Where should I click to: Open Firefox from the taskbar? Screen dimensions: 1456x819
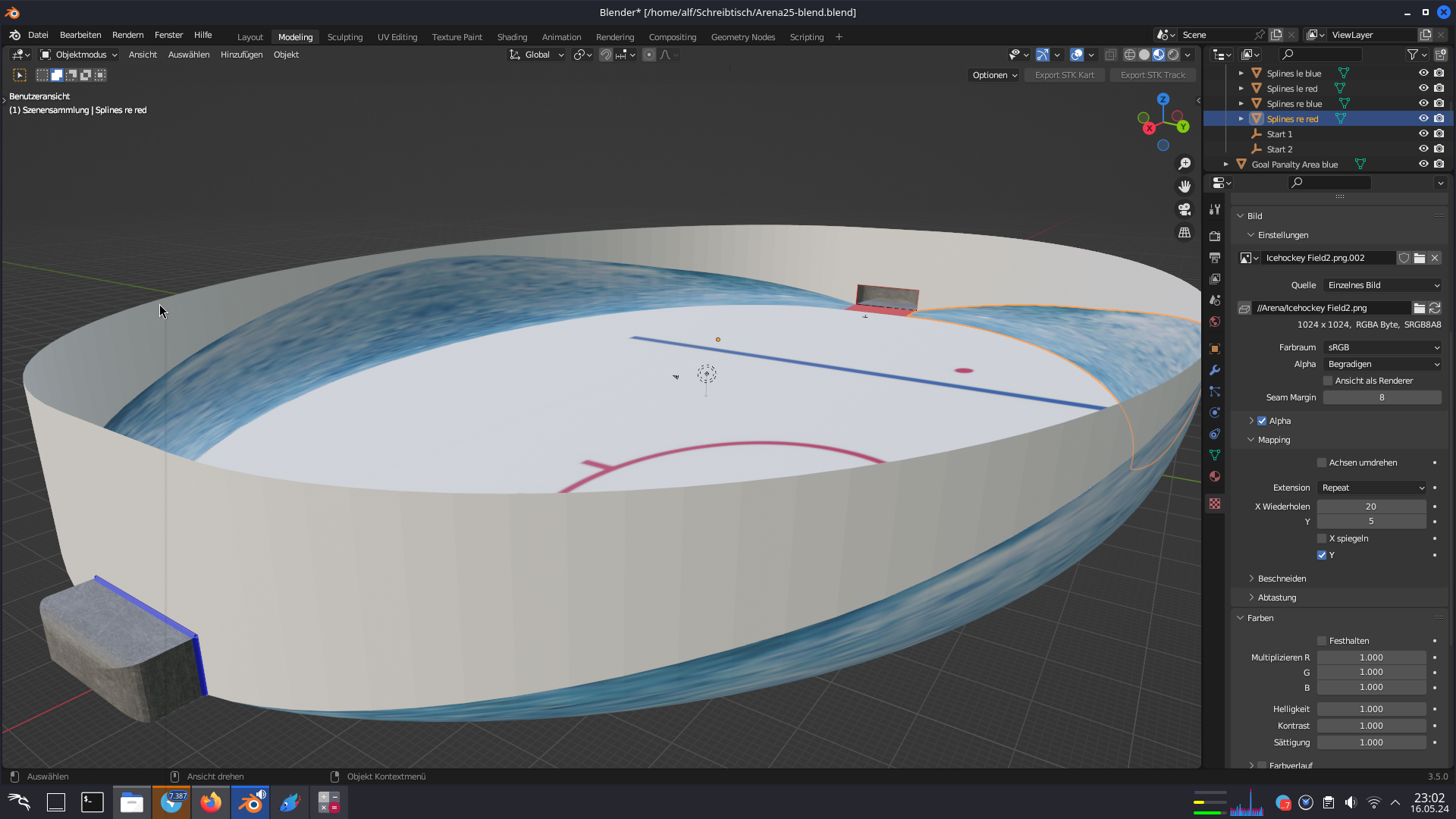coord(211,802)
